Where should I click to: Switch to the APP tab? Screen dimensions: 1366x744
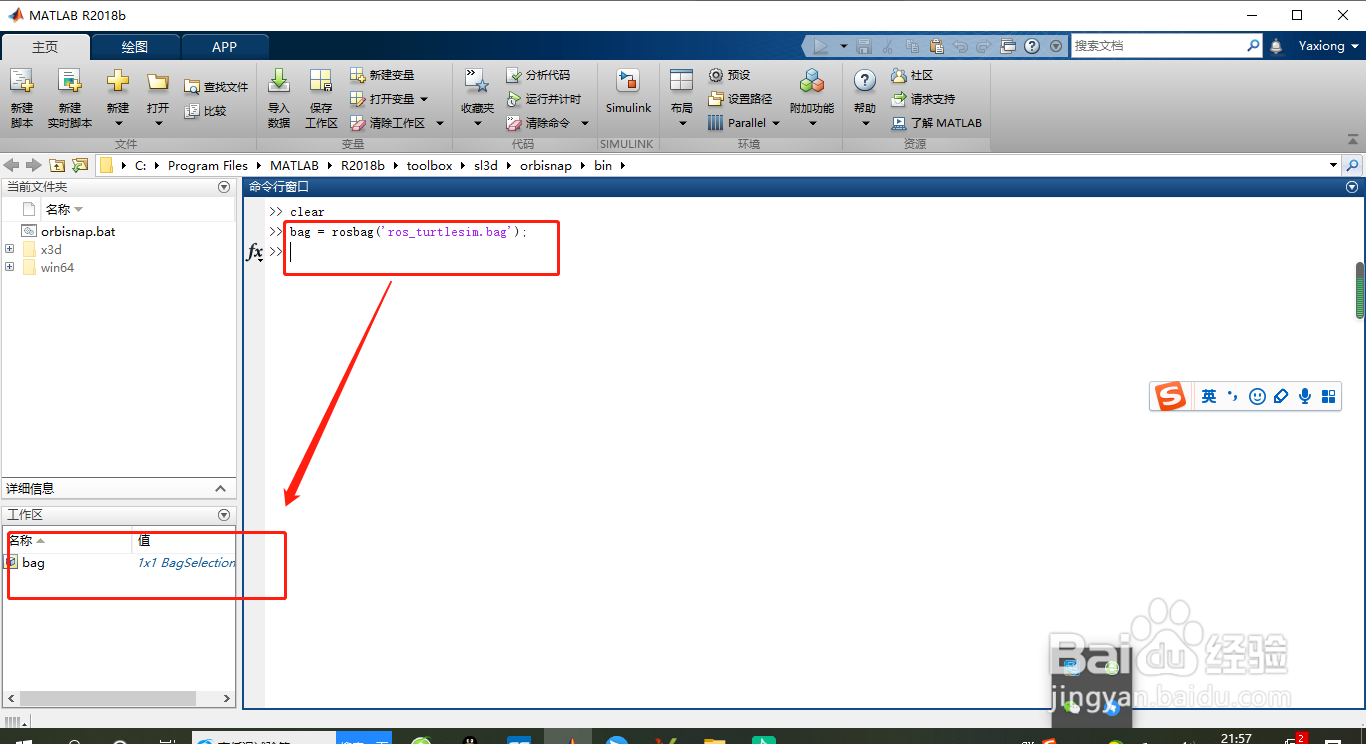point(225,47)
